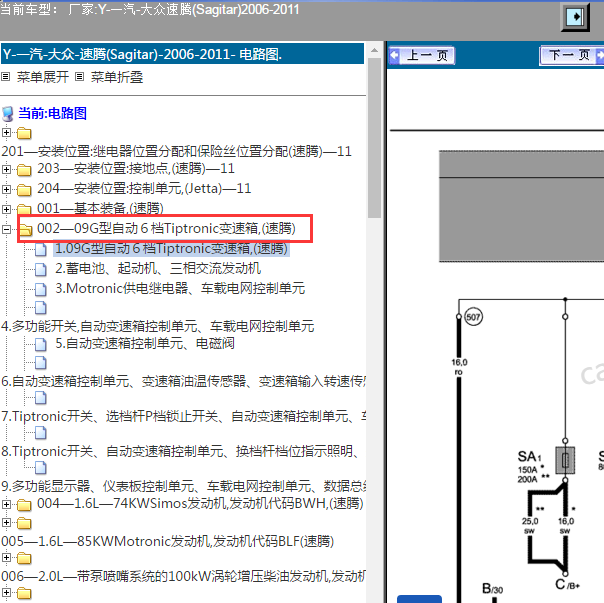Click folder icon of 204—安装位置:控制单元

(x=24, y=190)
